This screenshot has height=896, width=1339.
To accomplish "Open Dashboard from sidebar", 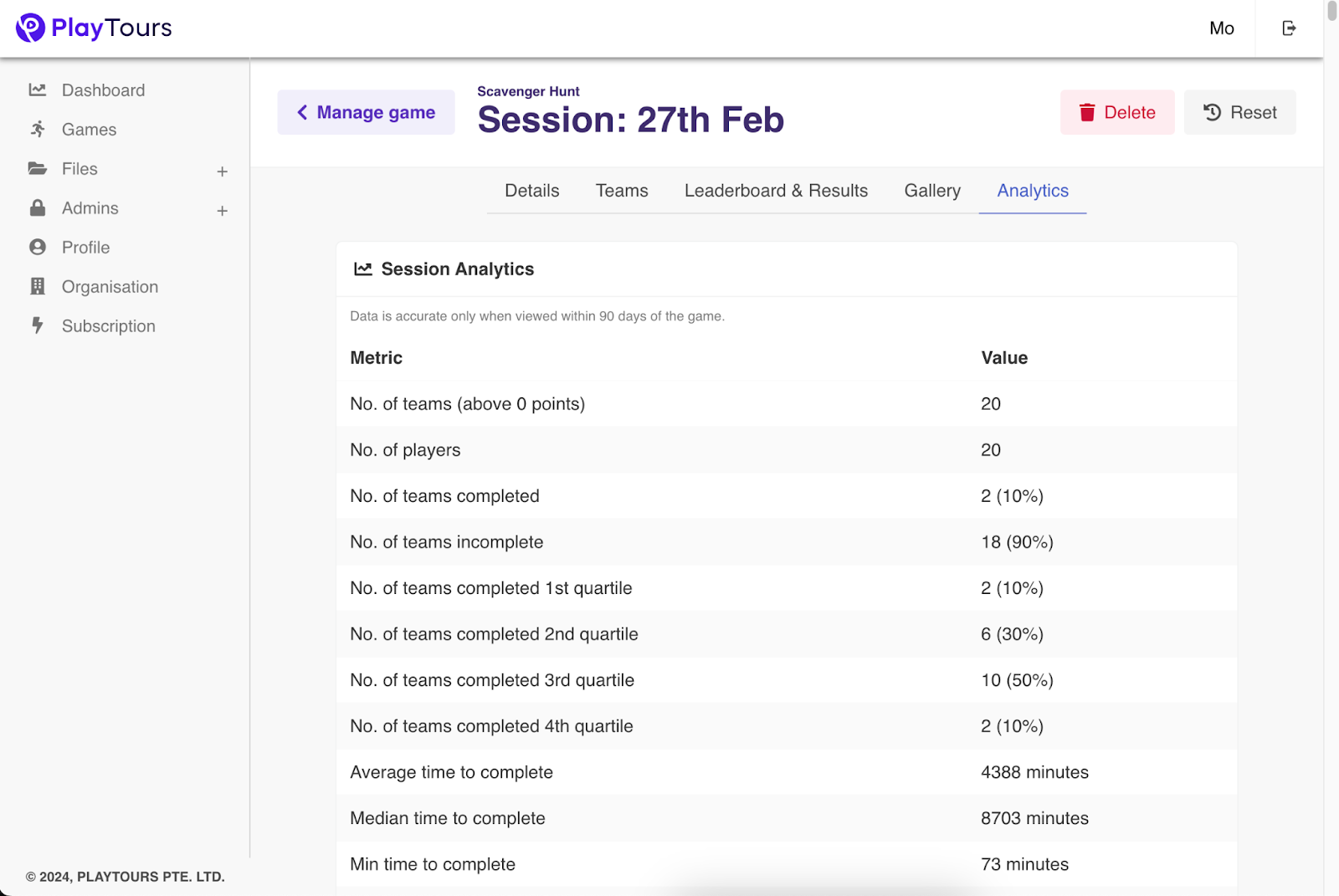I will click(104, 90).
